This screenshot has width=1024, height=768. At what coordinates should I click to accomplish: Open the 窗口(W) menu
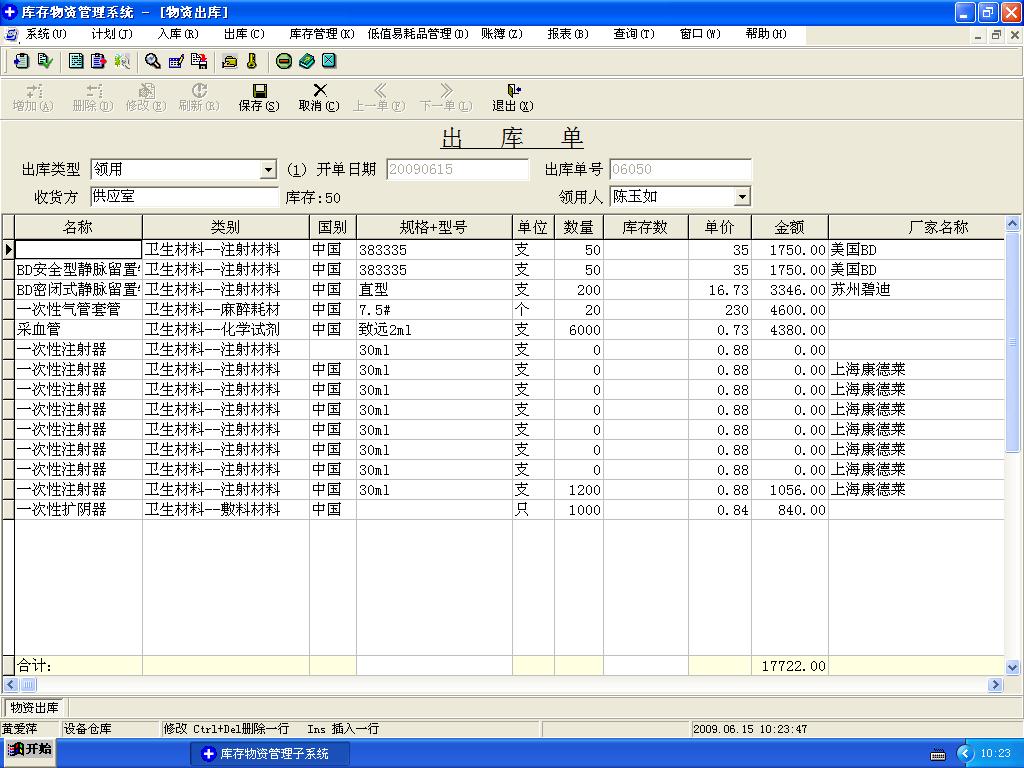click(700, 34)
